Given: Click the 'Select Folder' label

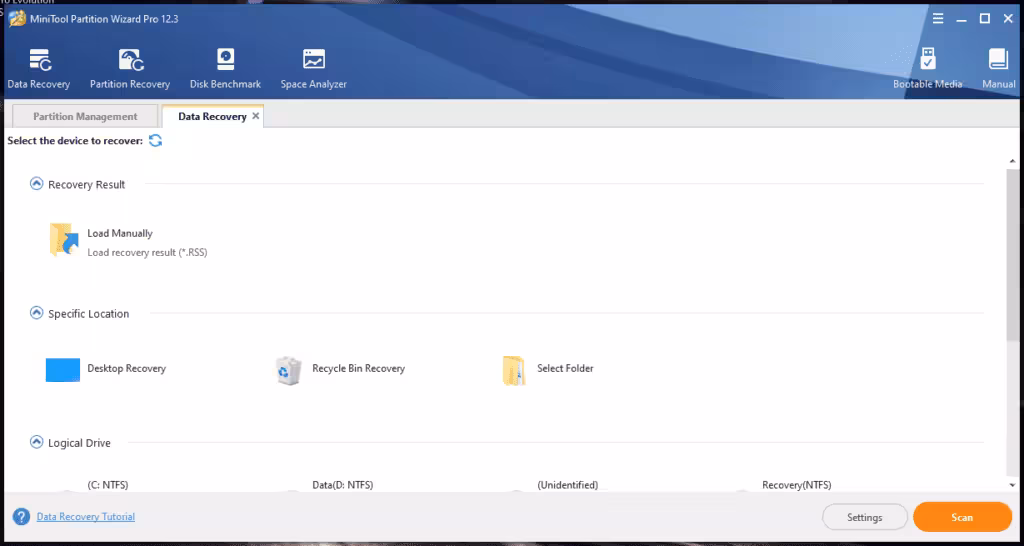Looking at the screenshot, I should pos(566,368).
